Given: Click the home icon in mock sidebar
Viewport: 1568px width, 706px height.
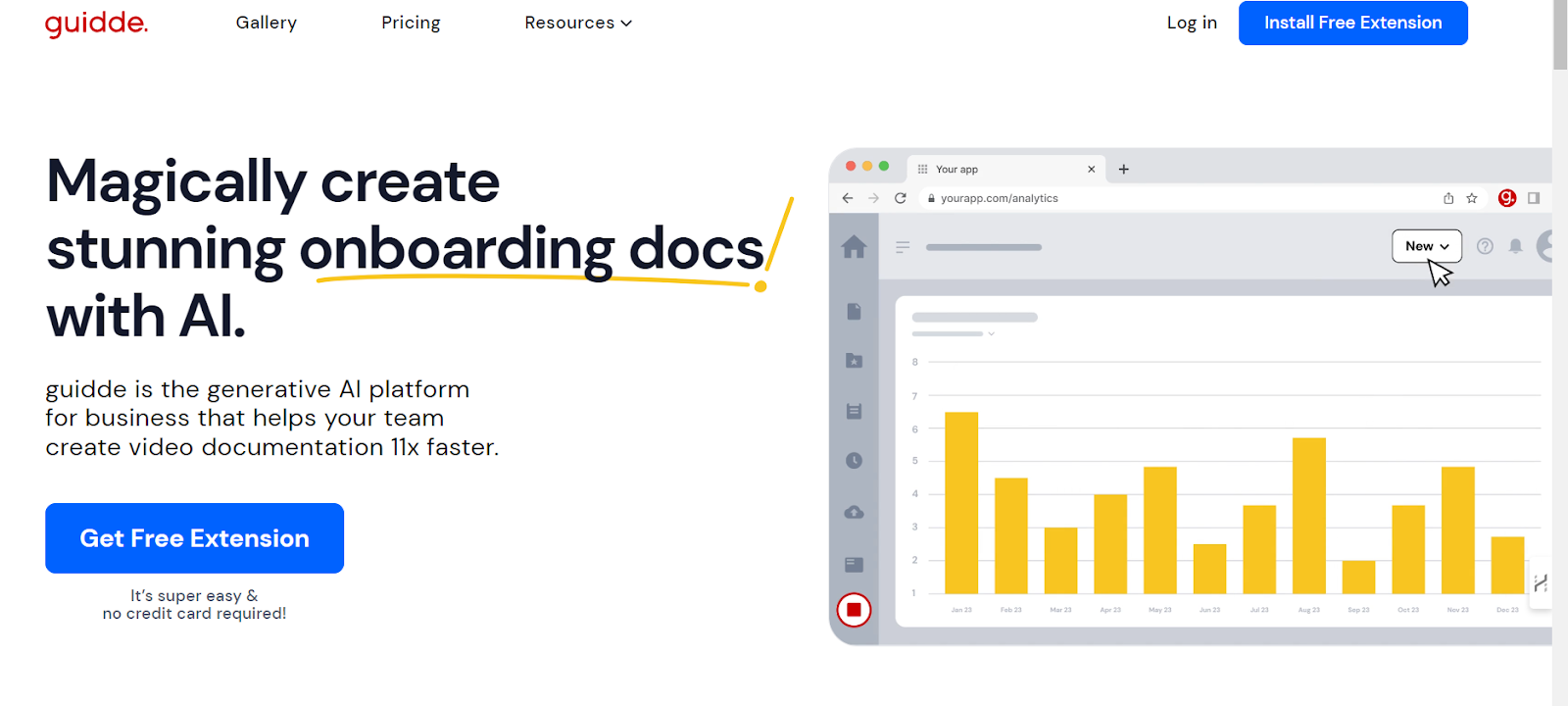Looking at the screenshot, I should click(x=854, y=247).
